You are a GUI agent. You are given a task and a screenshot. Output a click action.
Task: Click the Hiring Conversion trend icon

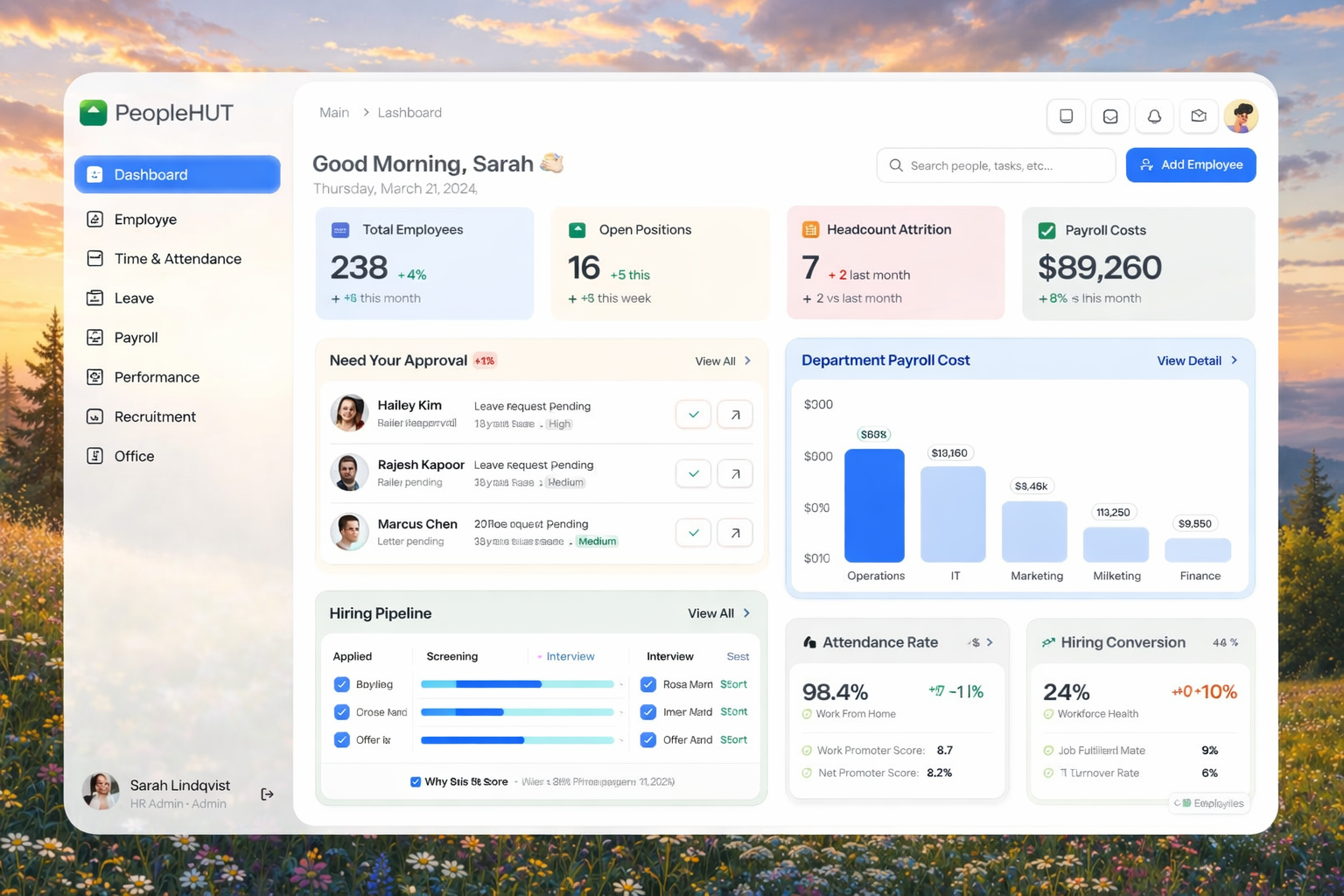point(1048,642)
